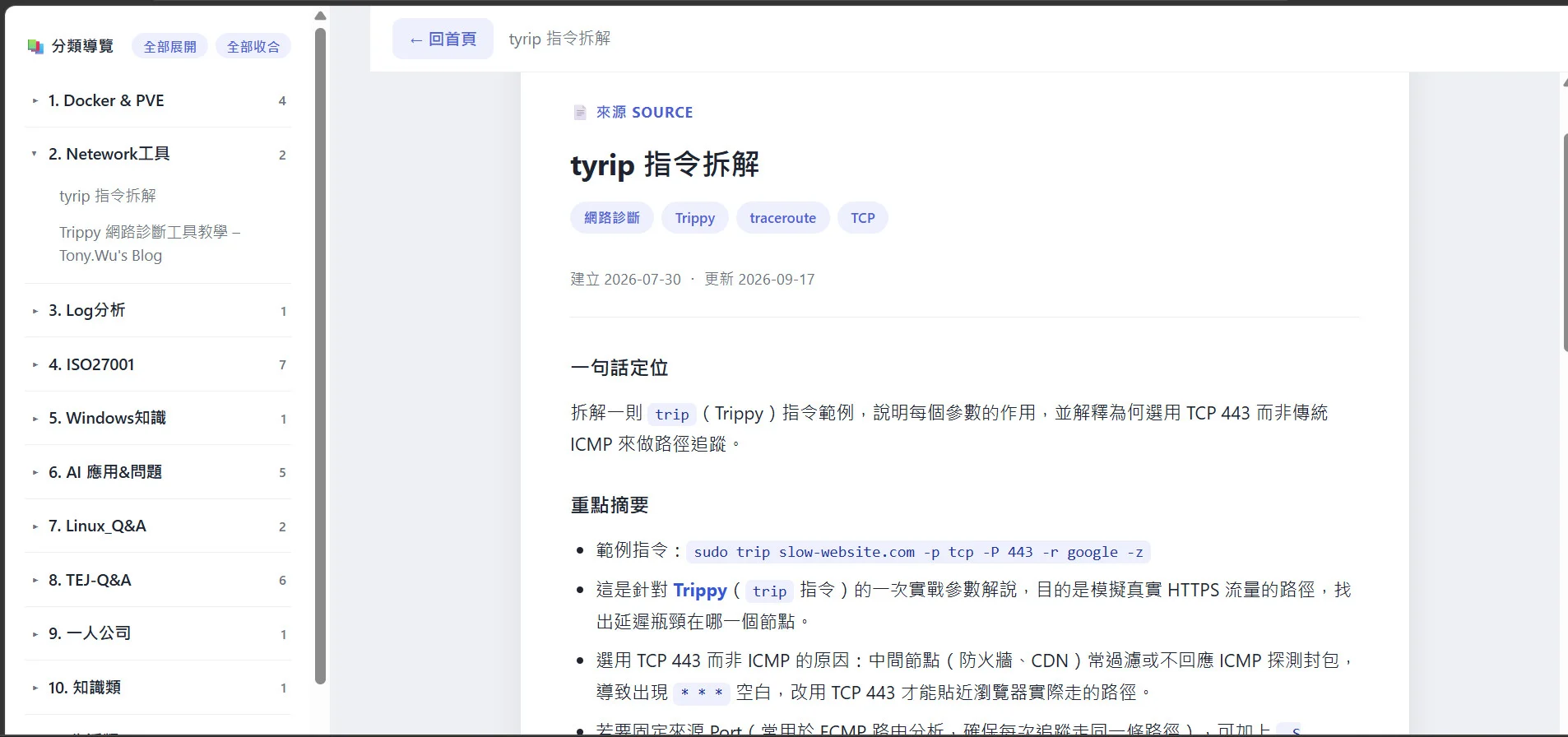Click the inline trip code in first paragraph

pyautogui.click(x=672, y=414)
